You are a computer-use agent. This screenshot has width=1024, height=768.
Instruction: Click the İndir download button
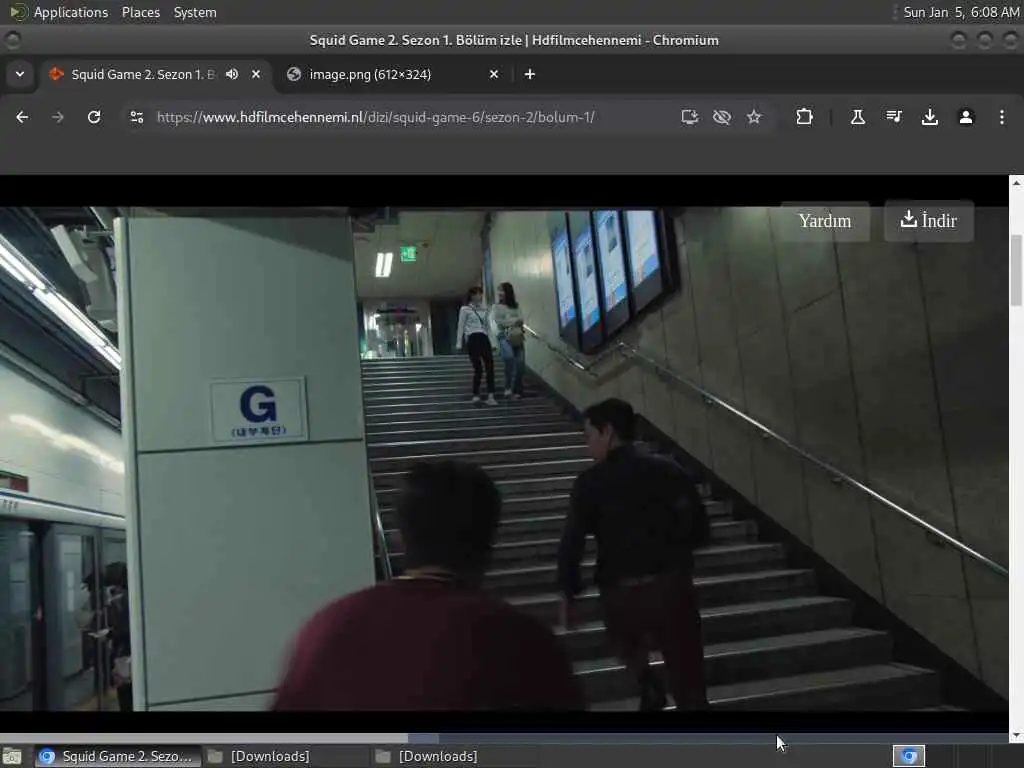point(929,221)
